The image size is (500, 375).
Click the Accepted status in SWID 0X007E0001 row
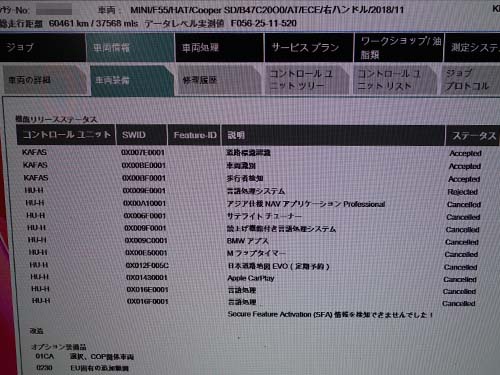[465, 153]
